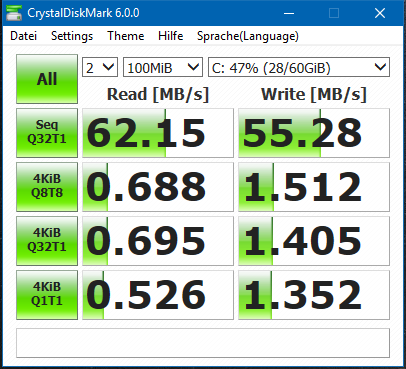
Task: Click the 4KiB Q1T1 read value 0.526
Action: click(158, 295)
